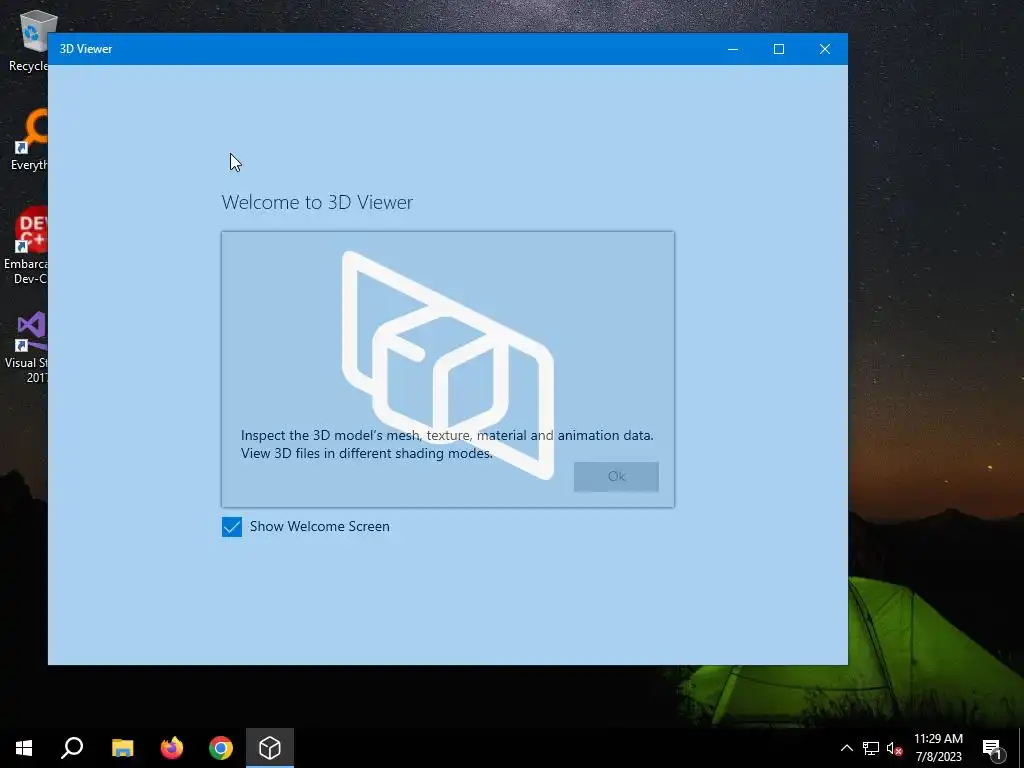Click the 3D Viewer title bar text
This screenshot has width=1024, height=768.
pyautogui.click(x=86, y=49)
